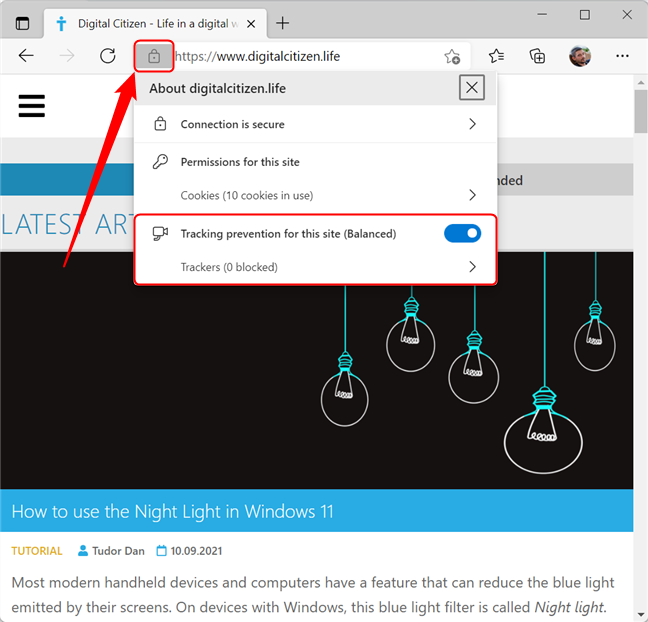648x622 pixels.
Task: Open Cookies (10 cookies in use)
Action: click(315, 195)
